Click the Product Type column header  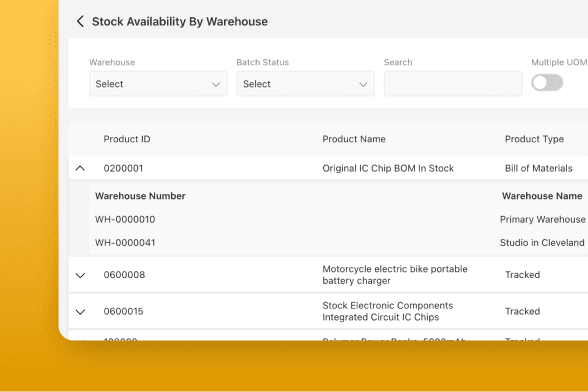[x=534, y=139]
